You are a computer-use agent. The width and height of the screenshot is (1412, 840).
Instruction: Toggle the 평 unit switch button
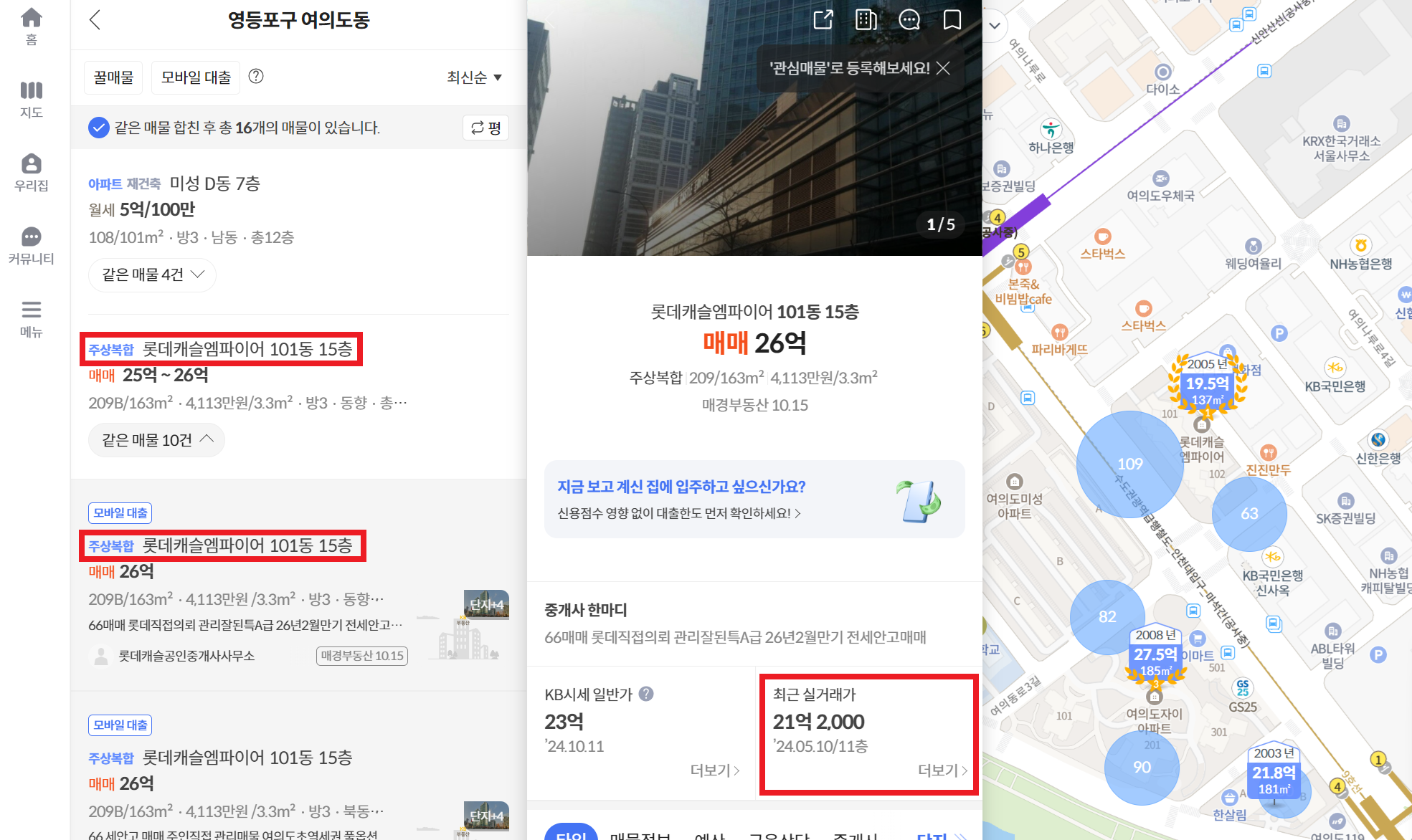pos(485,128)
